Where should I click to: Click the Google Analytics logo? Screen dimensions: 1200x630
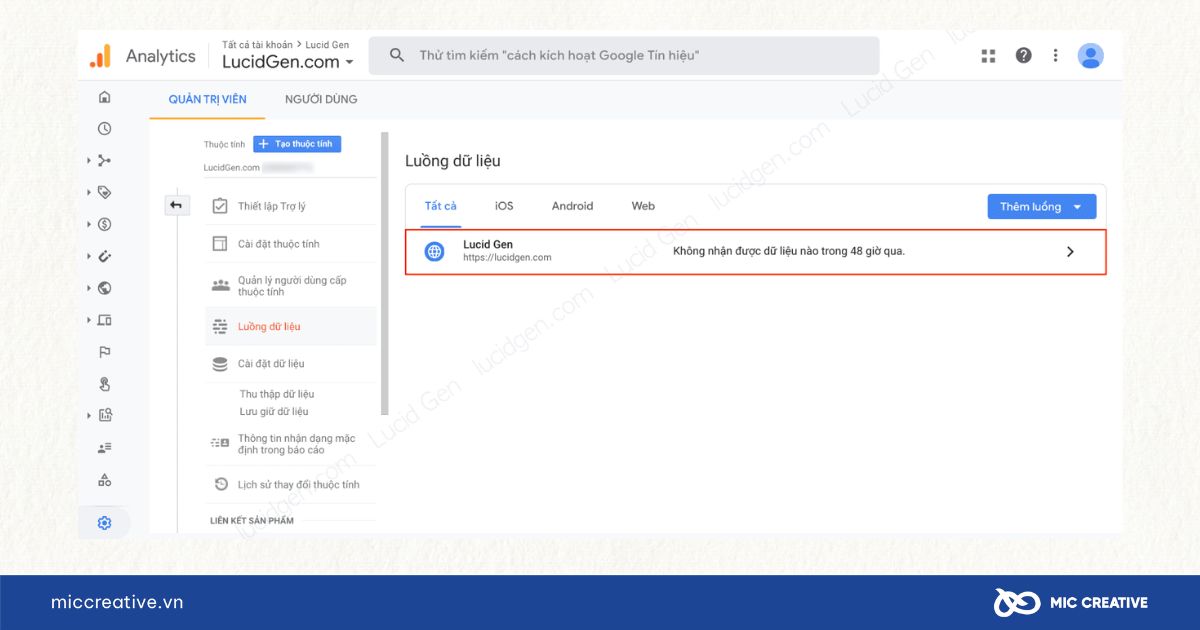(x=100, y=56)
